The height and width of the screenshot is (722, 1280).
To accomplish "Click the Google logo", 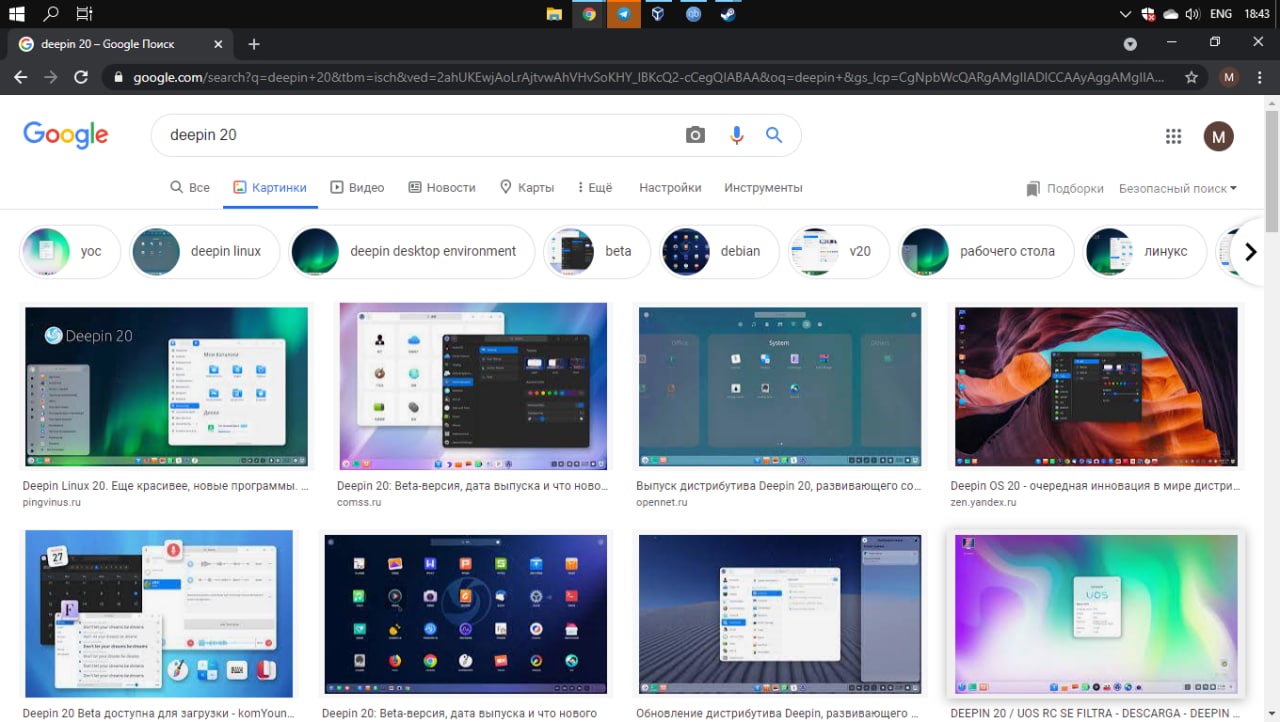I will click(x=65, y=135).
